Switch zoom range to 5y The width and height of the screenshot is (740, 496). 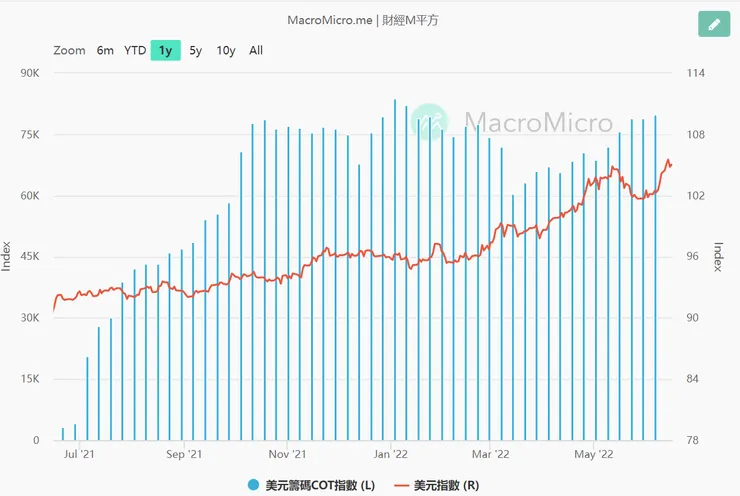[195, 50]
